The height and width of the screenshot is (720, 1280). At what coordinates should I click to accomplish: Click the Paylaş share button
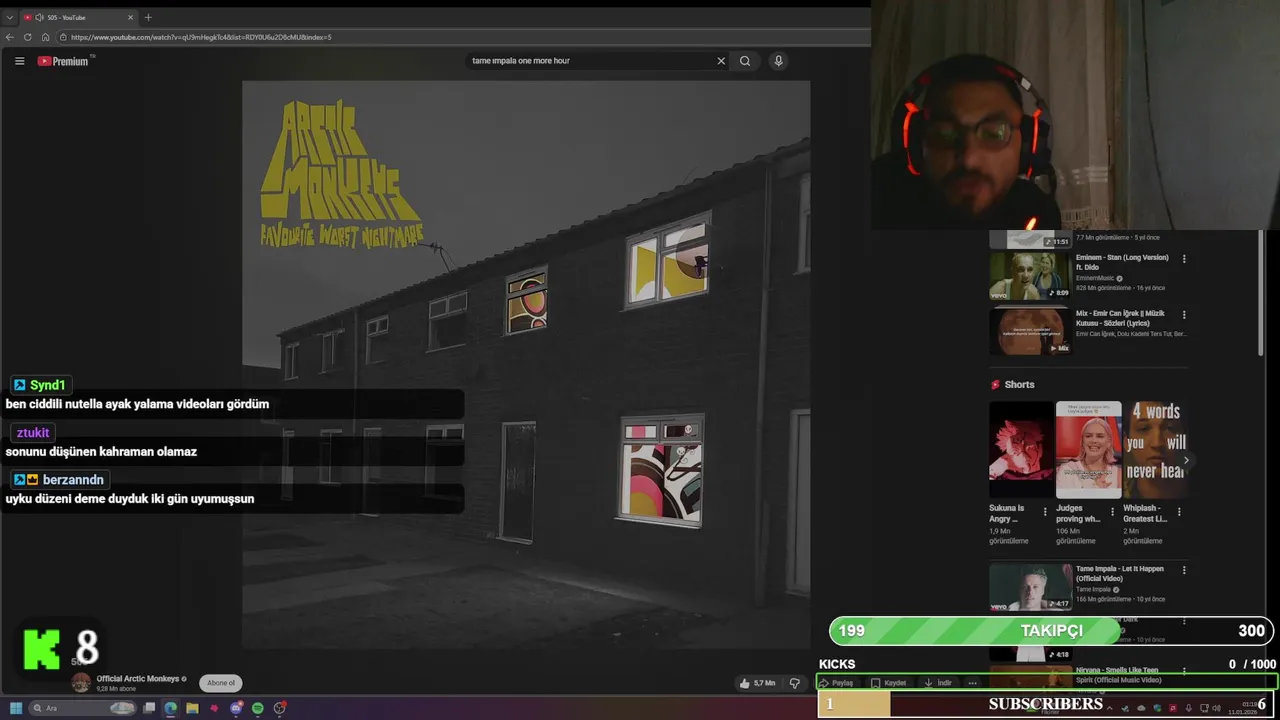(837, 683)
